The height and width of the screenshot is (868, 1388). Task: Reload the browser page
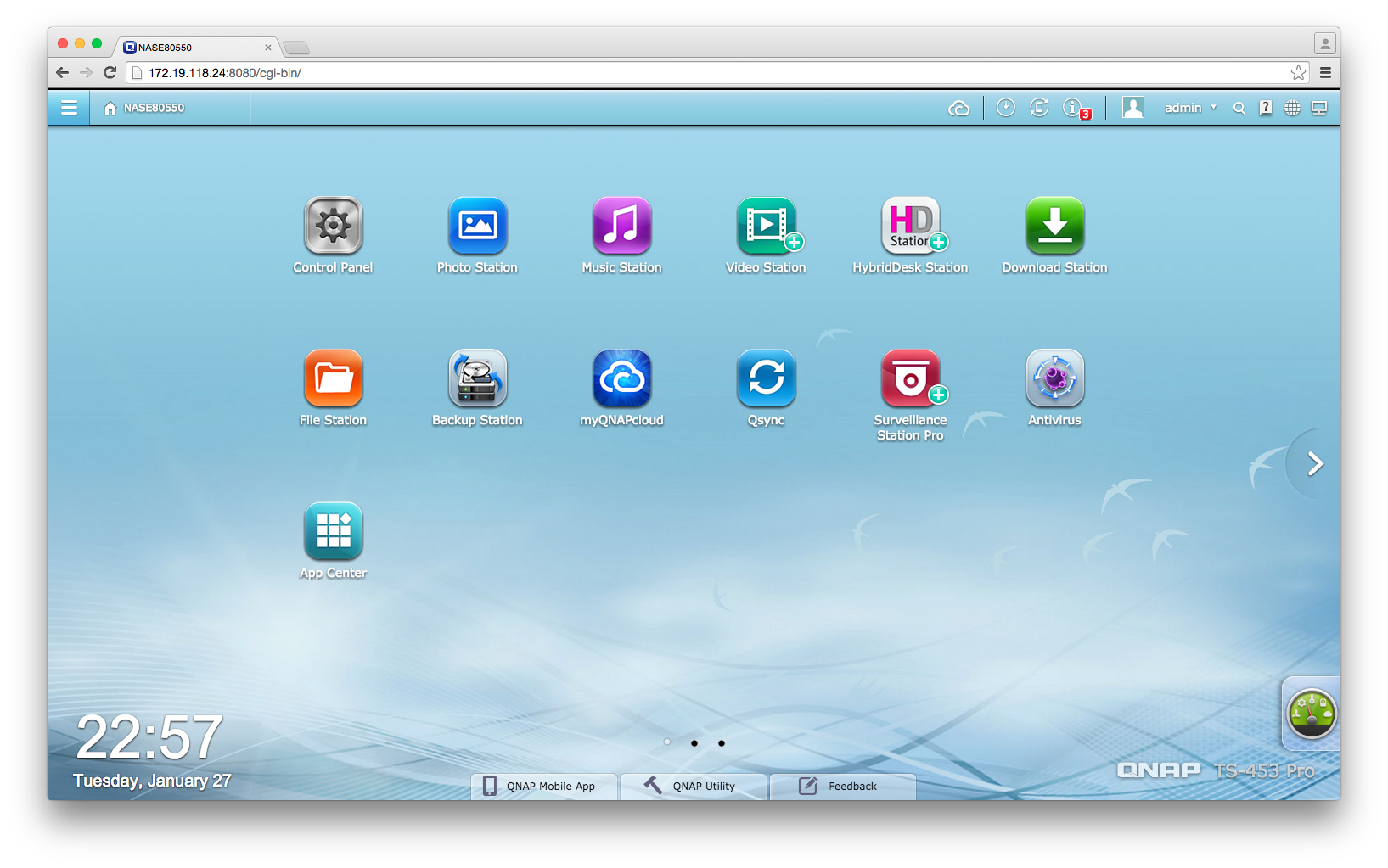point(110,73)
